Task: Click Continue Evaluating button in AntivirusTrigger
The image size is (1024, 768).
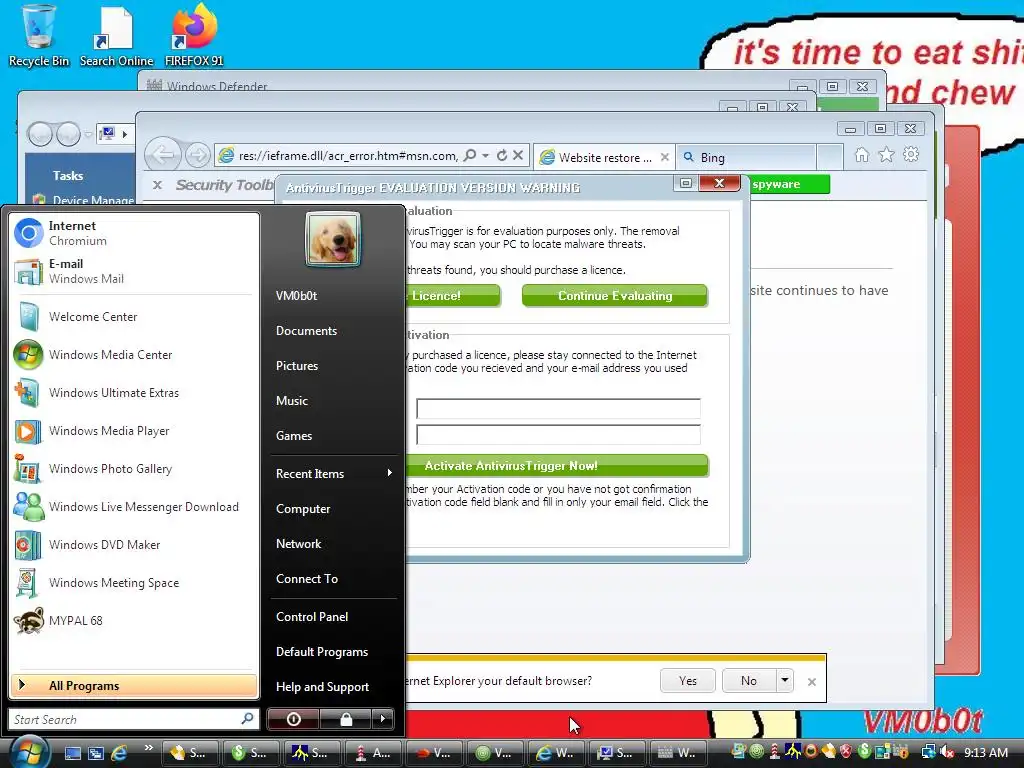Action: tap(615, 296)
